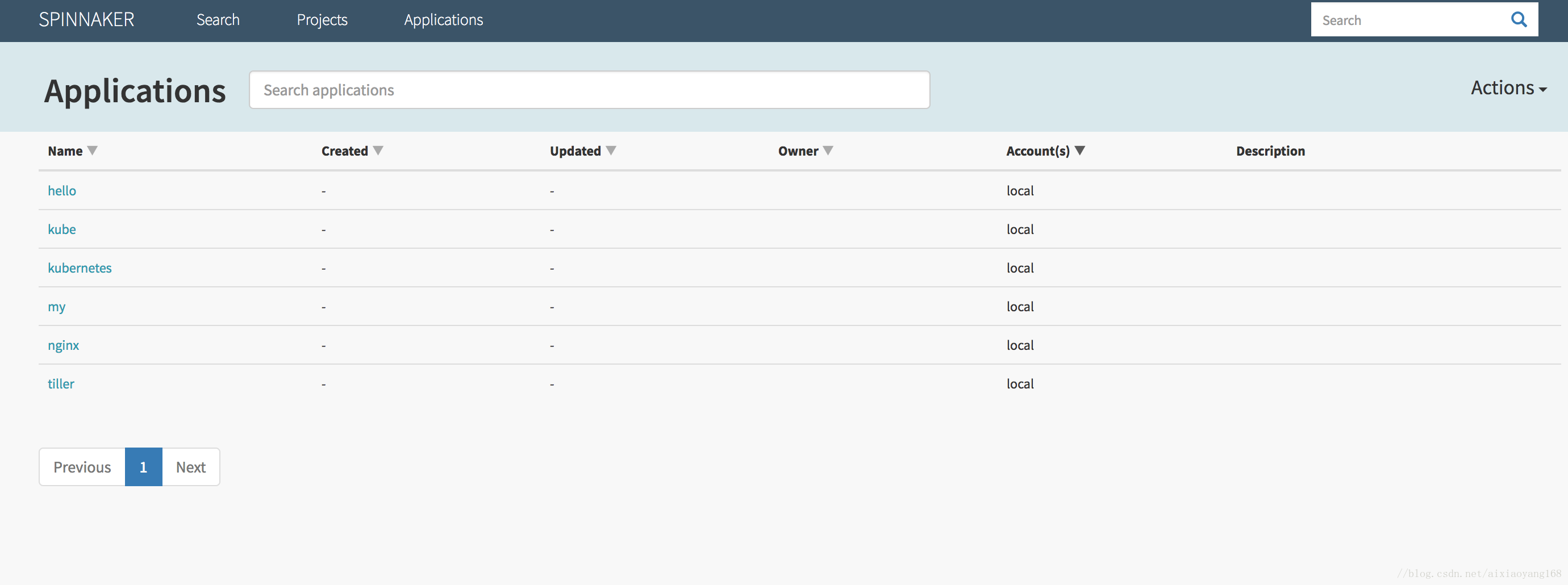Click the Description column header

coord(1270,151)
